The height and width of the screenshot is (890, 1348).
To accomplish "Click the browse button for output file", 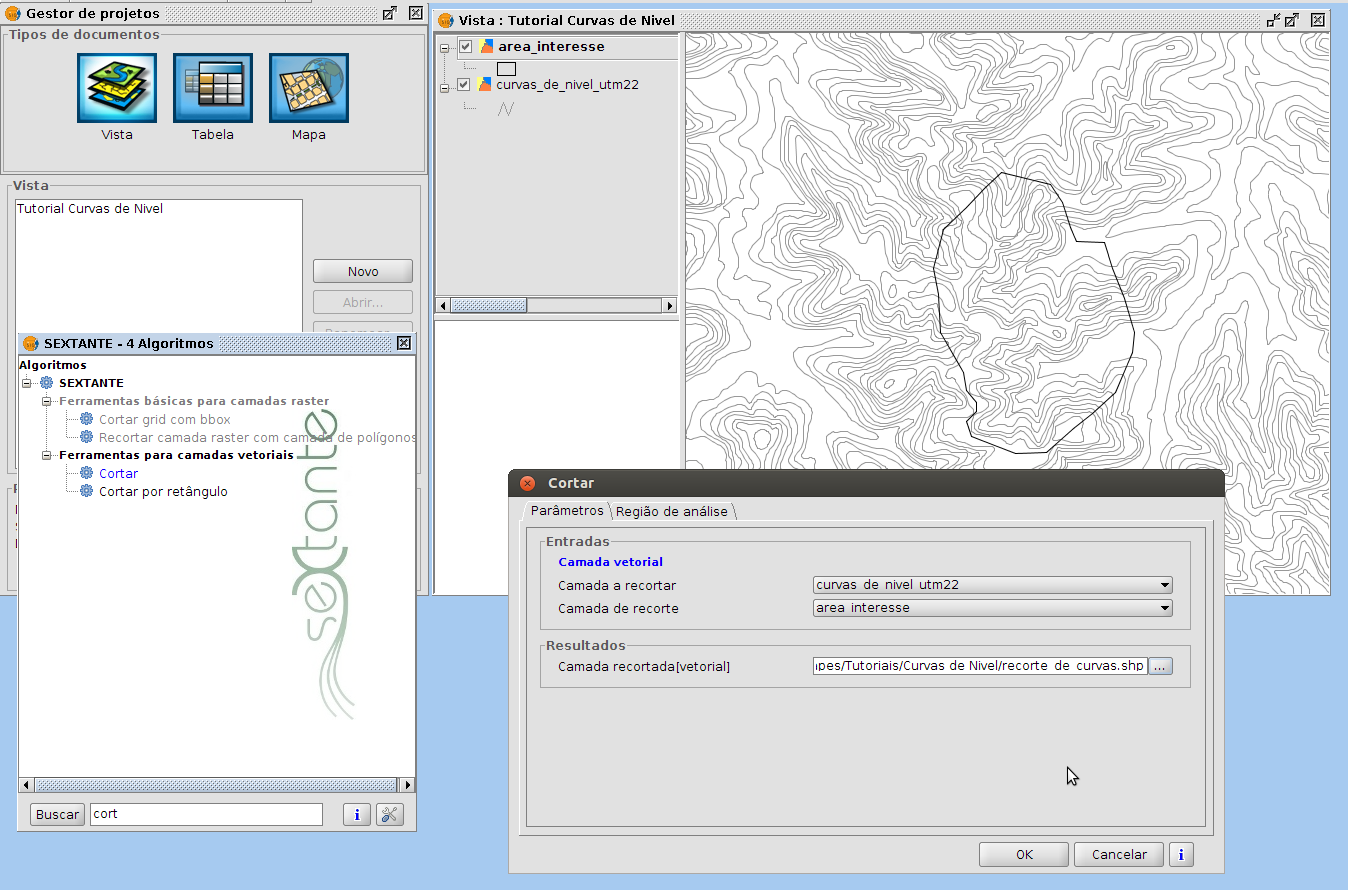I will (1160, 666).
